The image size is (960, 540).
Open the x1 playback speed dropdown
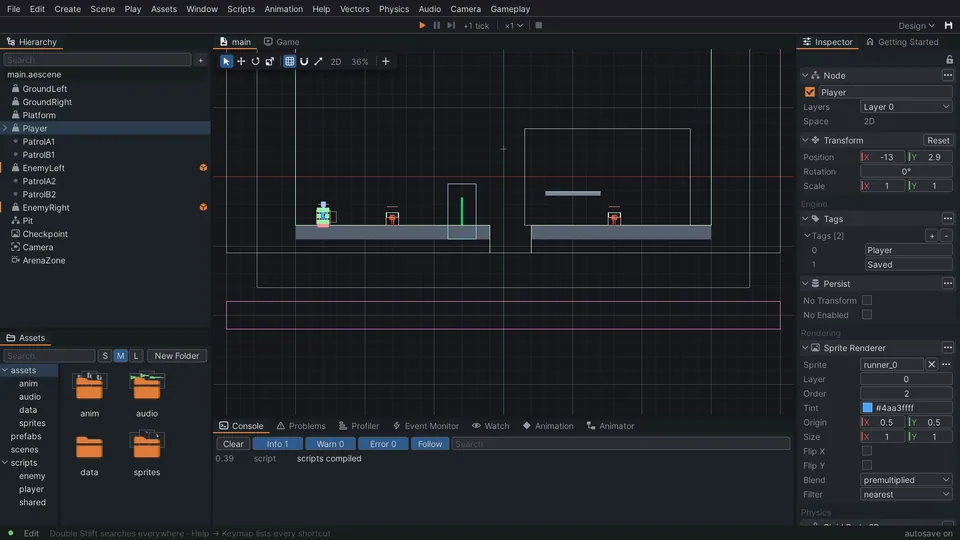pos(514,26)
